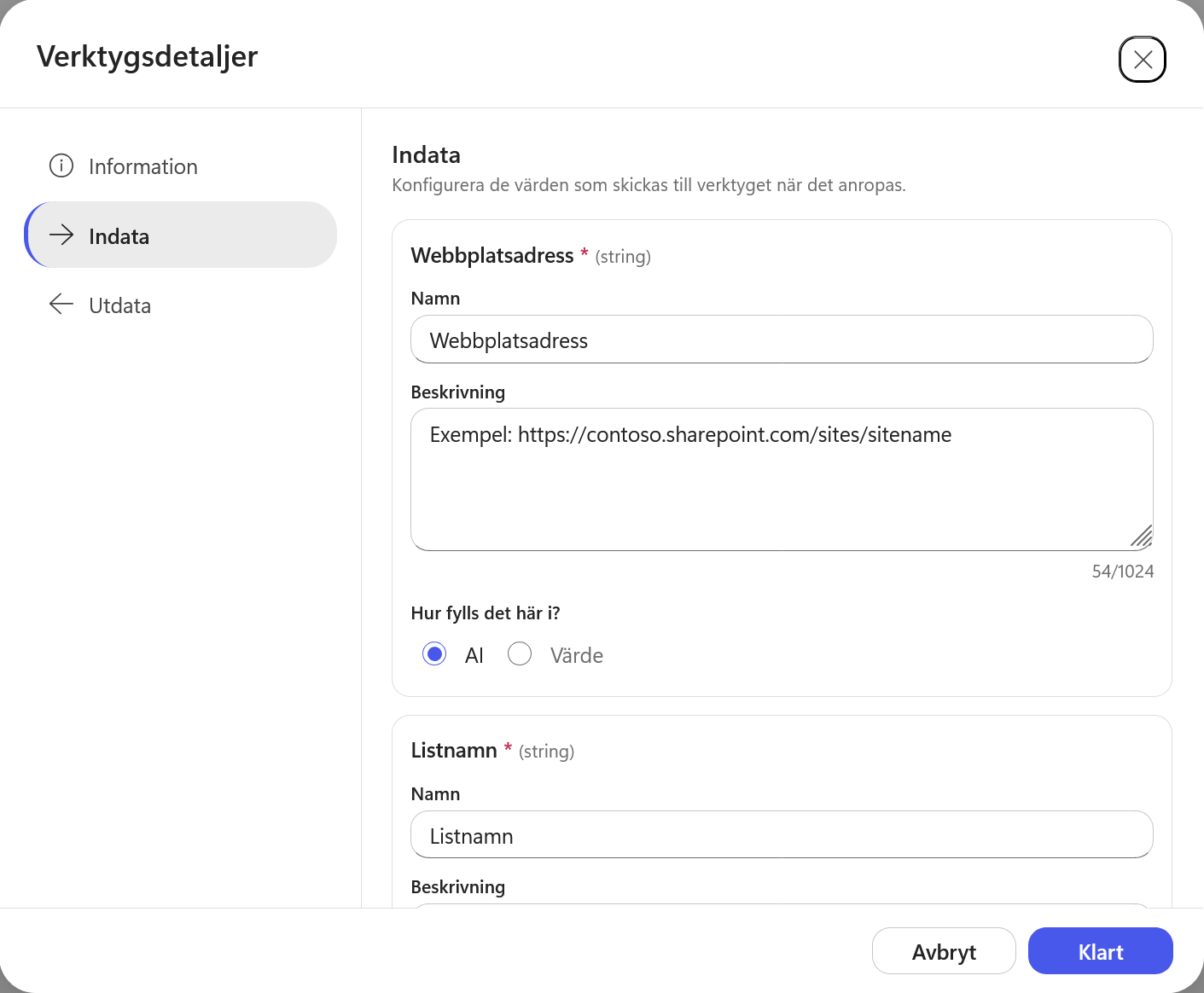This screenshot has height=993, width=1204.
Task: Open the Information section
Action: tap(181, 166)
